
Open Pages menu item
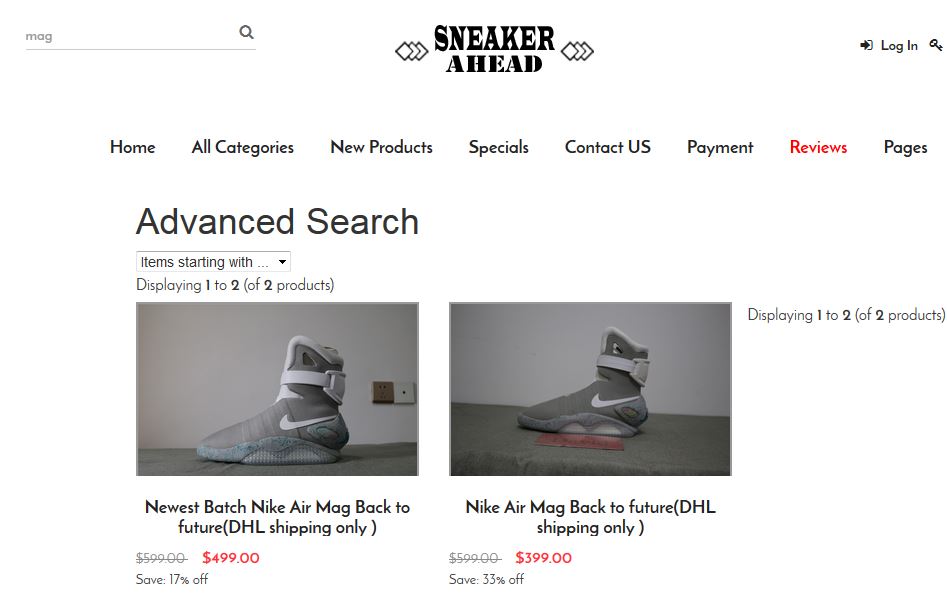[x=905, y=147]
